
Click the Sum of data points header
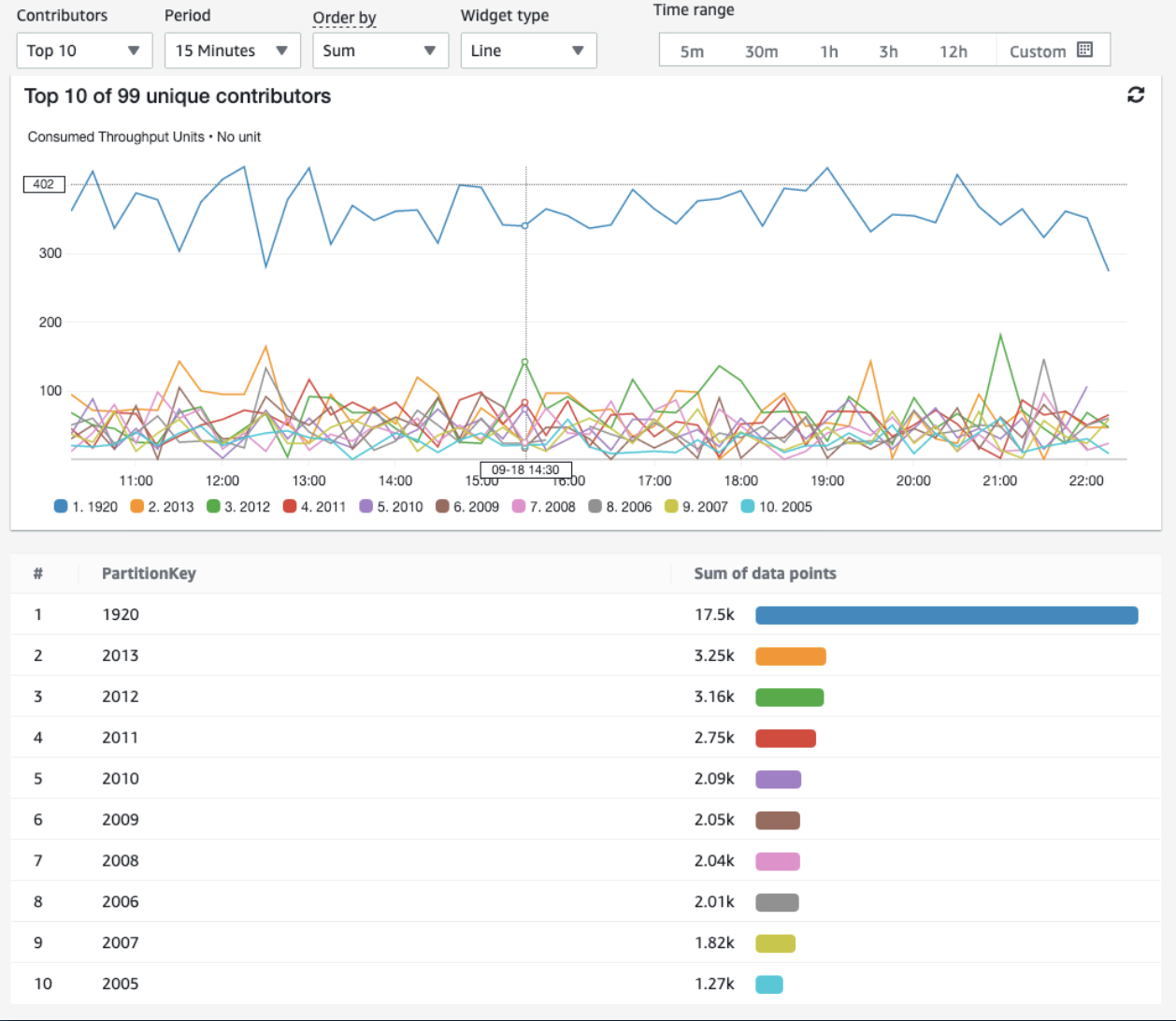pyautogui.click(x=765, y=573)
